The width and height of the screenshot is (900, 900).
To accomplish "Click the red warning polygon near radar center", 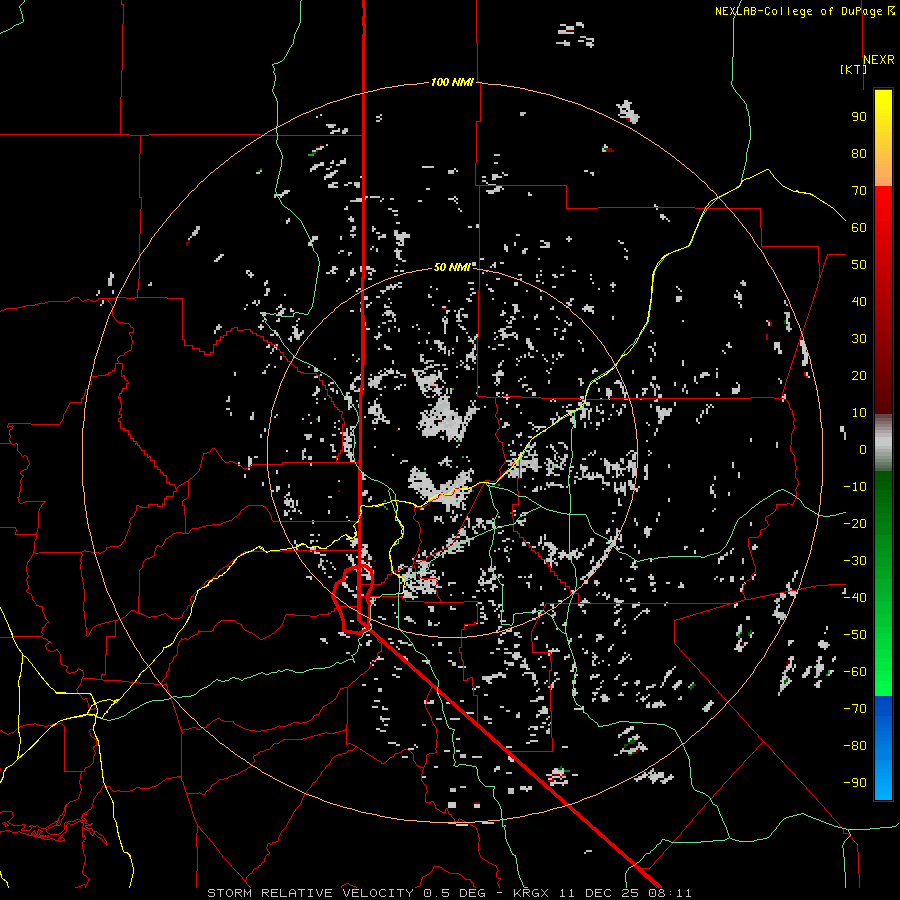I will point(354,599).
